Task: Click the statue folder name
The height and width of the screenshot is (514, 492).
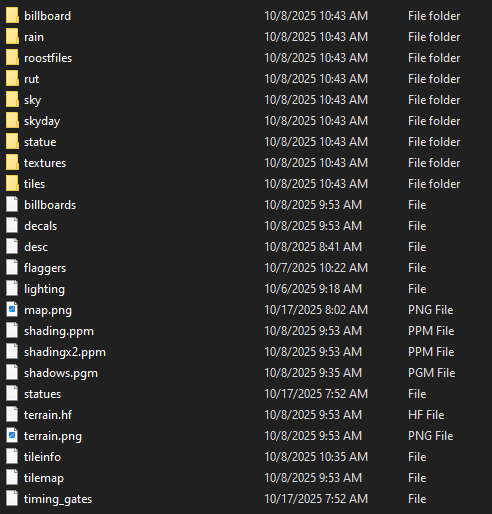Action: coord(40,142)
